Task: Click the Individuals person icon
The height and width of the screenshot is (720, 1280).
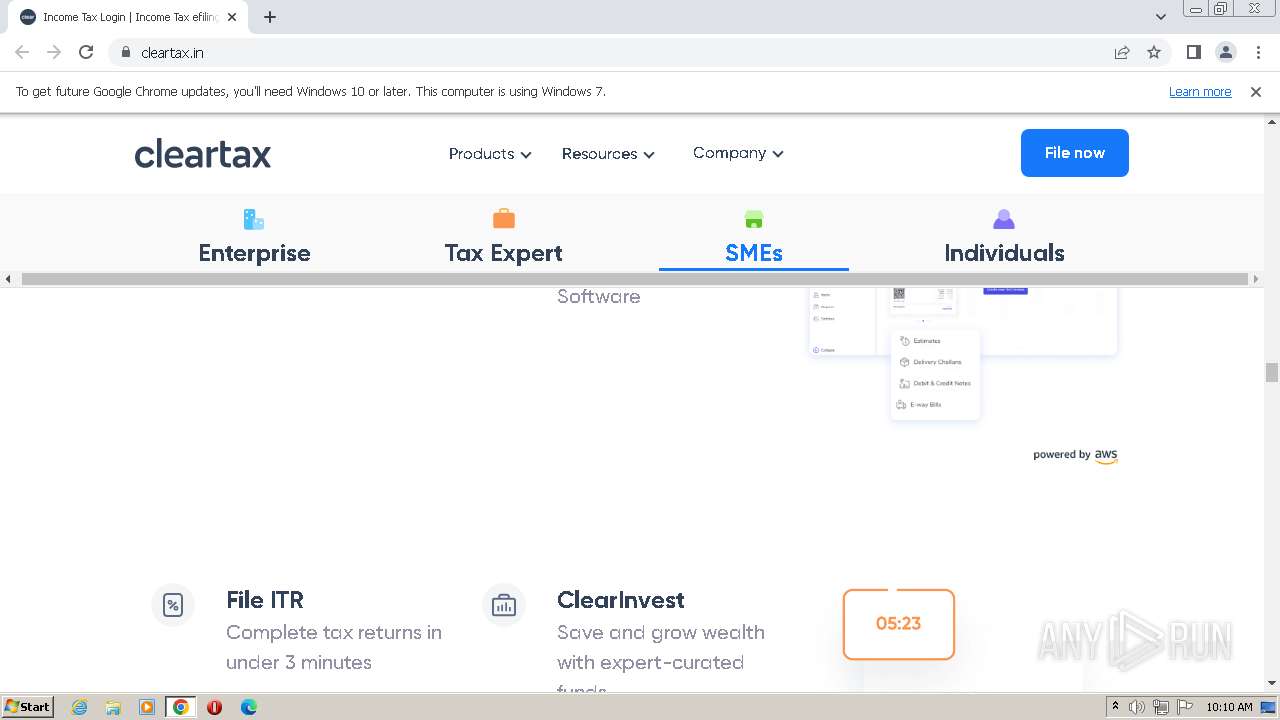Action: [1004, 219]
